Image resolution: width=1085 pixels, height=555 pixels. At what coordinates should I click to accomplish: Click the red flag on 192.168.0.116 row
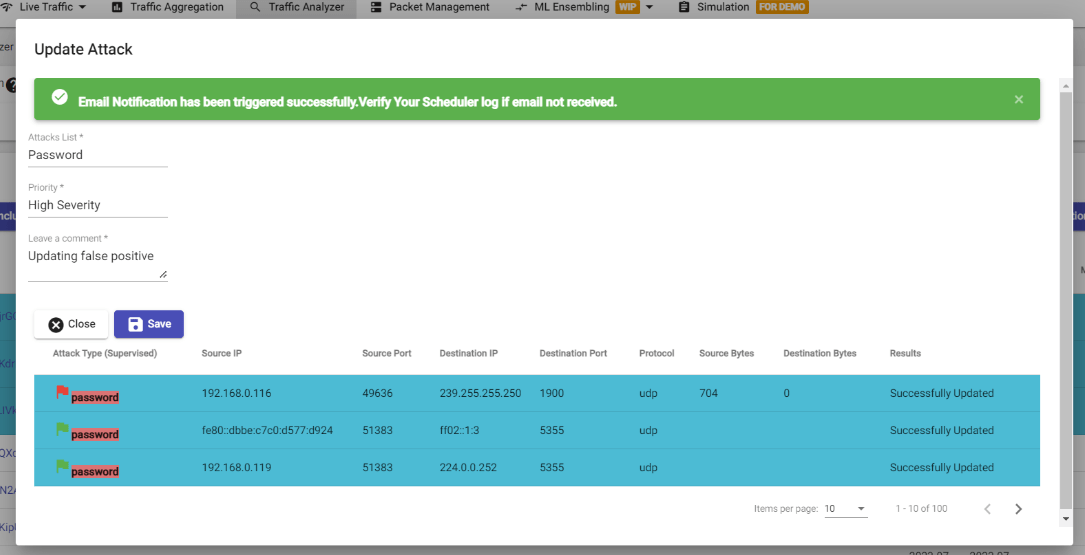tap(62, 392)
